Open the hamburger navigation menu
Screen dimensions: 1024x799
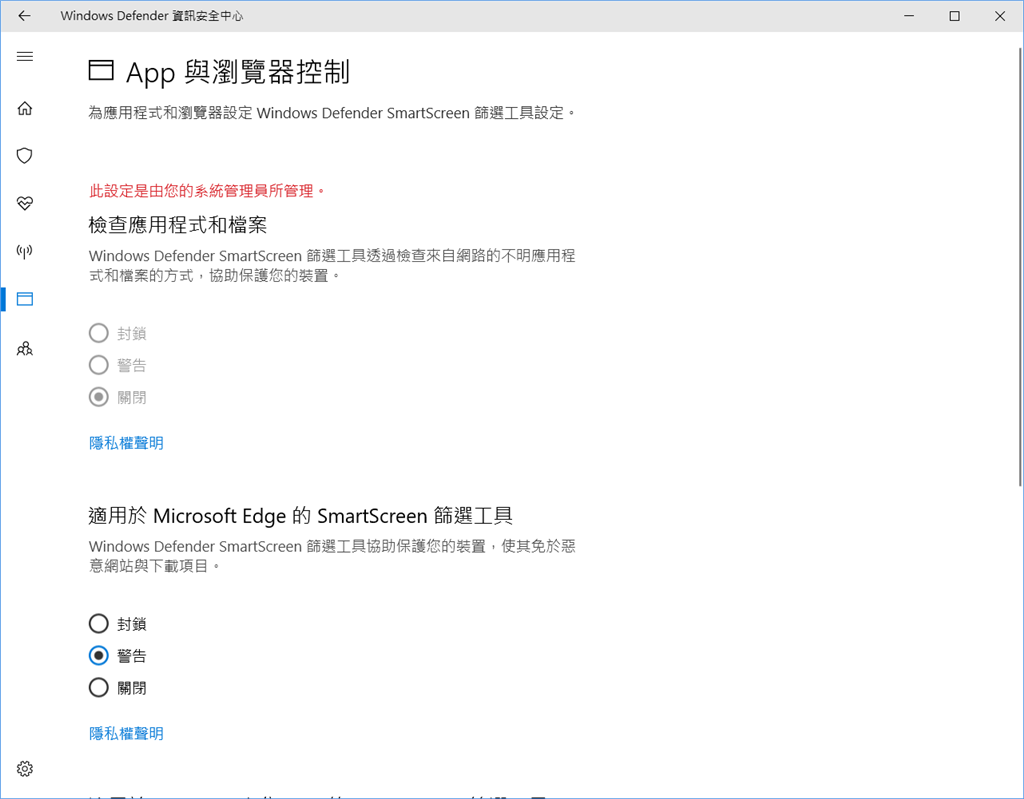(x=25, y=56)
